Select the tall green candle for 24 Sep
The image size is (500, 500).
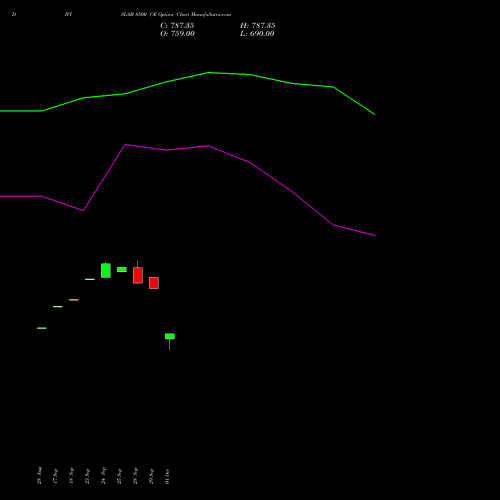(x=106, y=270)
